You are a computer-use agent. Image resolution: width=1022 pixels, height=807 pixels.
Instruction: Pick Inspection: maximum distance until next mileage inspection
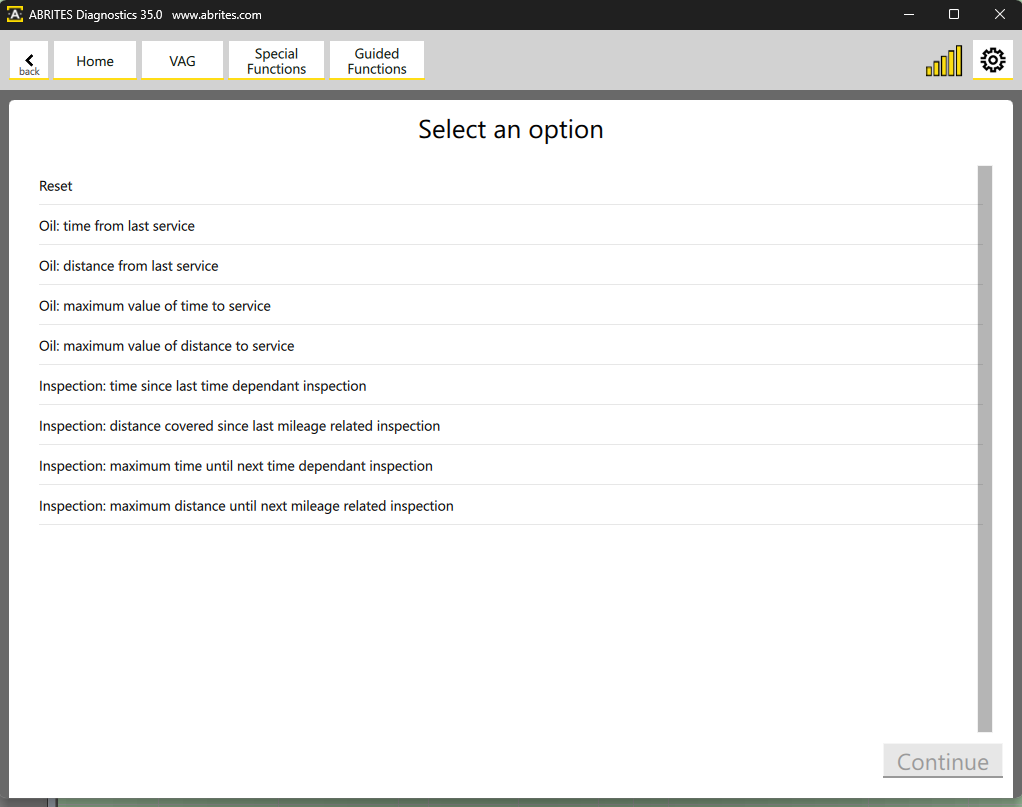pos(510,505)
